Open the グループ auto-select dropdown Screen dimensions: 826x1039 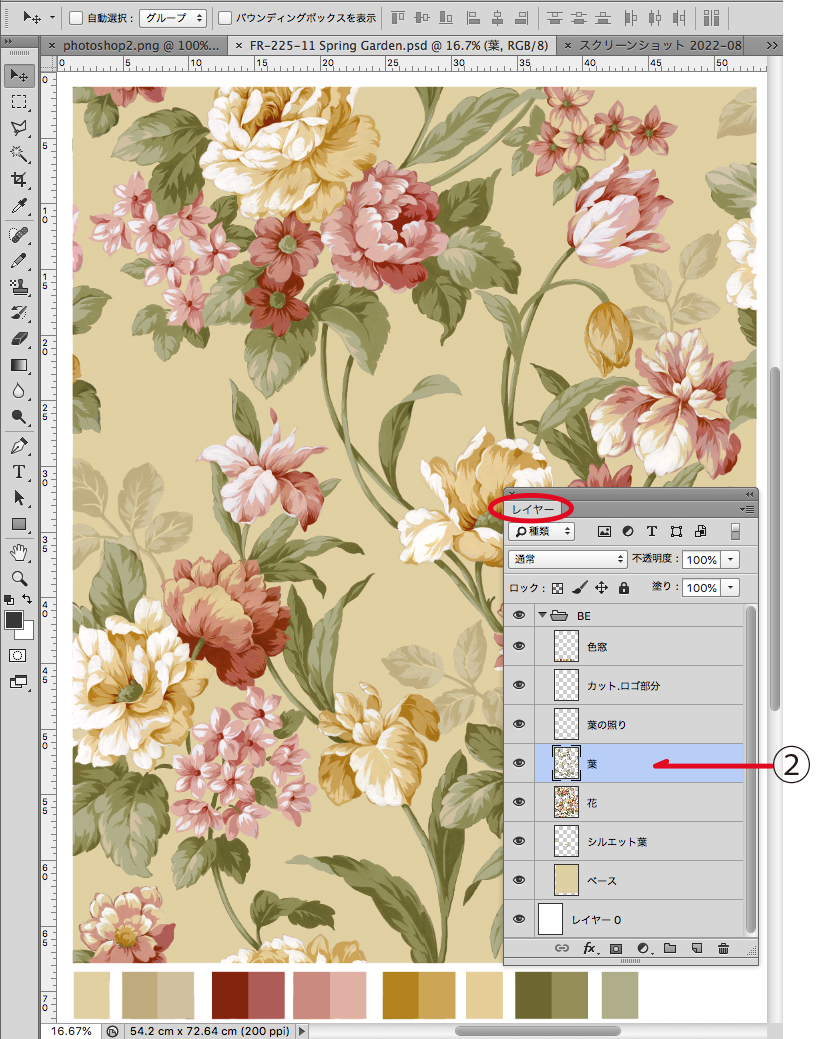click(173, 18)
